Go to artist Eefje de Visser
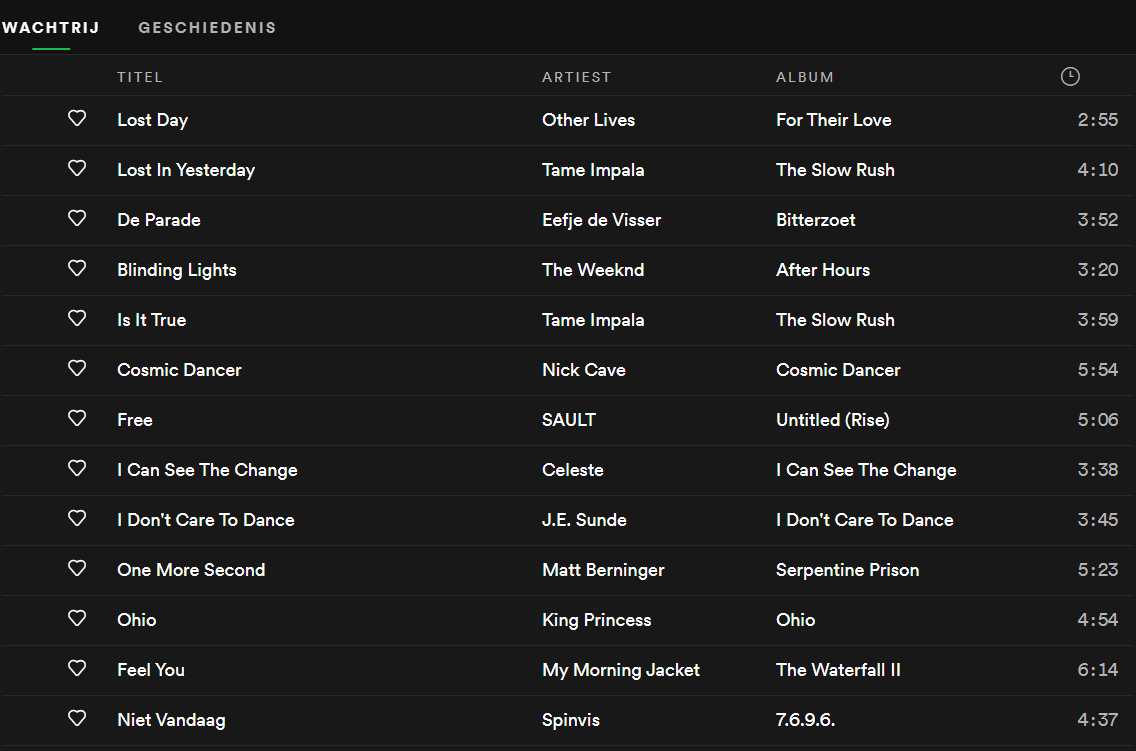 [601, 220]
